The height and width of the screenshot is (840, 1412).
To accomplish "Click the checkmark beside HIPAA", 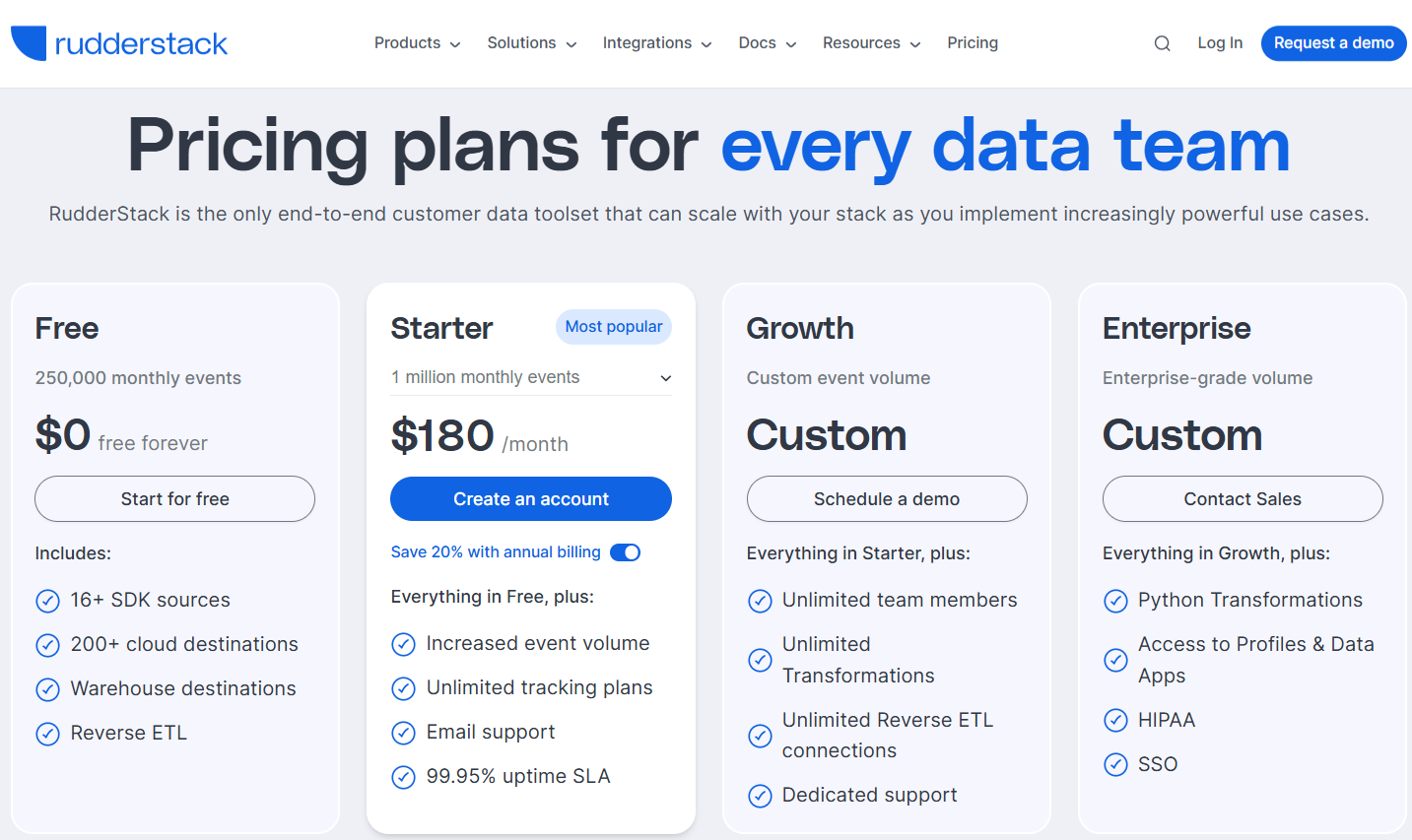I will click(1115, 720).
